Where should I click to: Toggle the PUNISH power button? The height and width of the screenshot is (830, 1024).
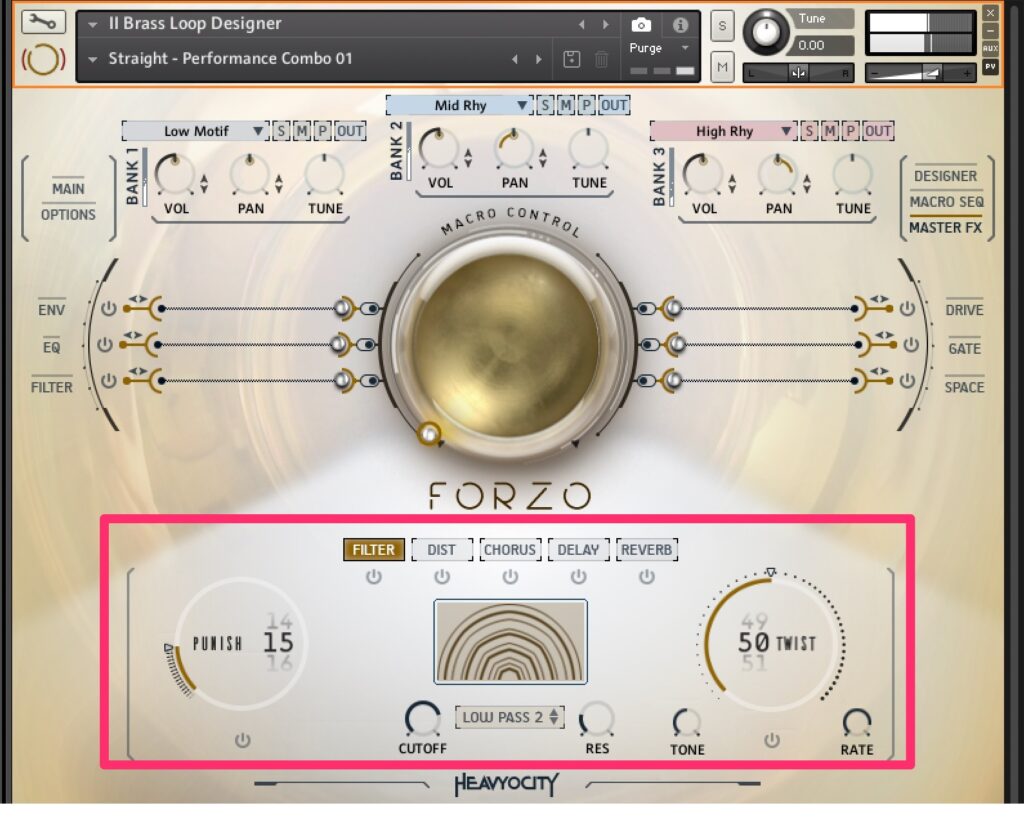pyautogui.click(x=242, y=741)
